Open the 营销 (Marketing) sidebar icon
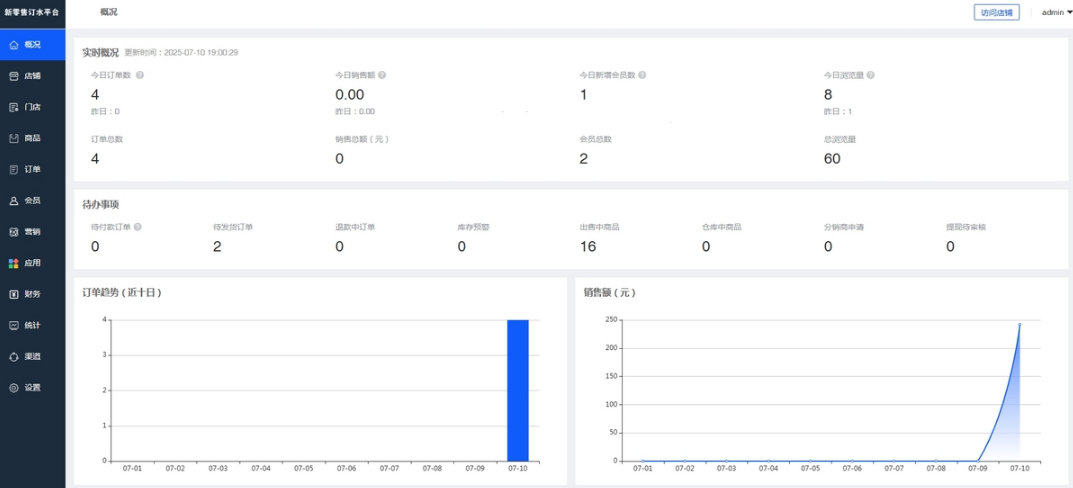1073x488 pixels. pos(14,231)
